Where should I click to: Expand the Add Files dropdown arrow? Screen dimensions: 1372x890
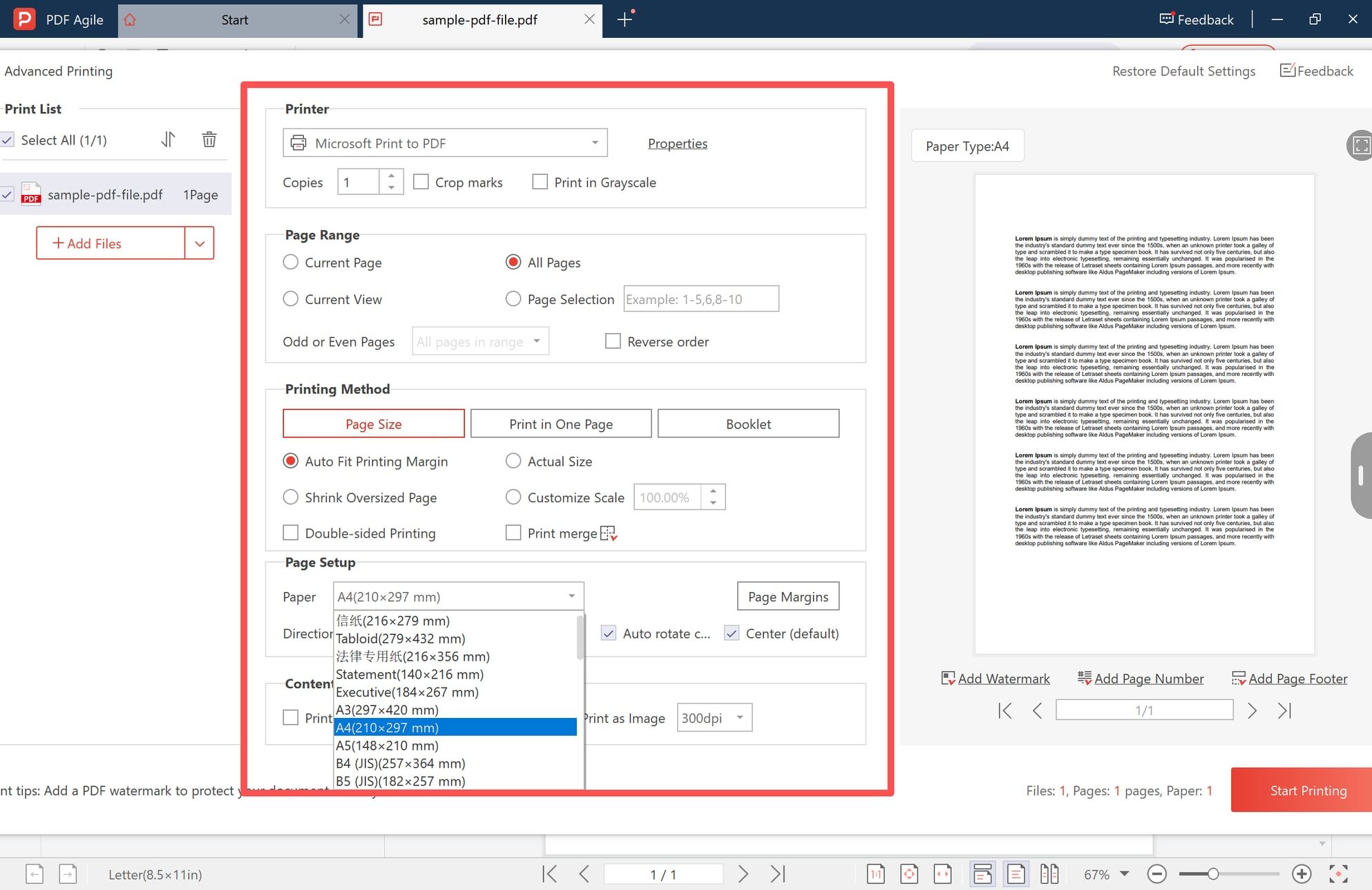pyautogui.click(x=200, y=243)
